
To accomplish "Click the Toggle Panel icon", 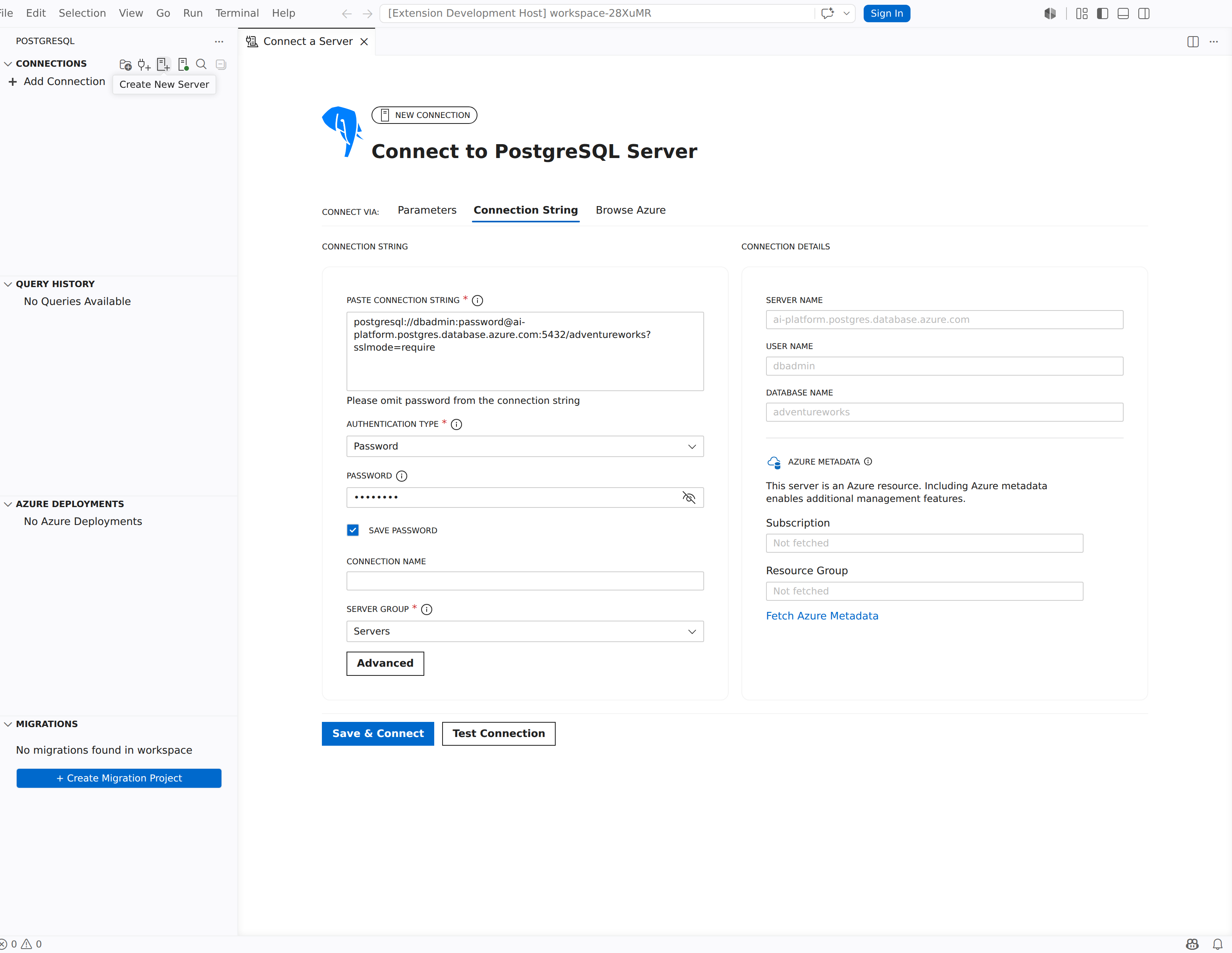I will [x=1123, y=13].
